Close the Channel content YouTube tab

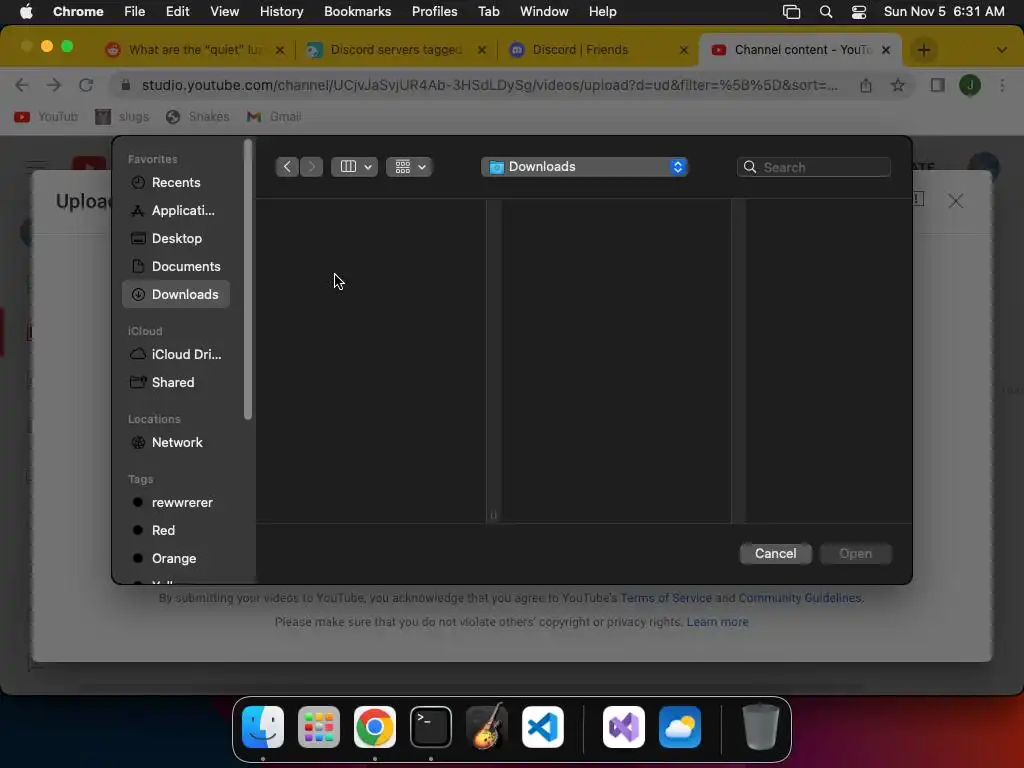click(886, 50)
